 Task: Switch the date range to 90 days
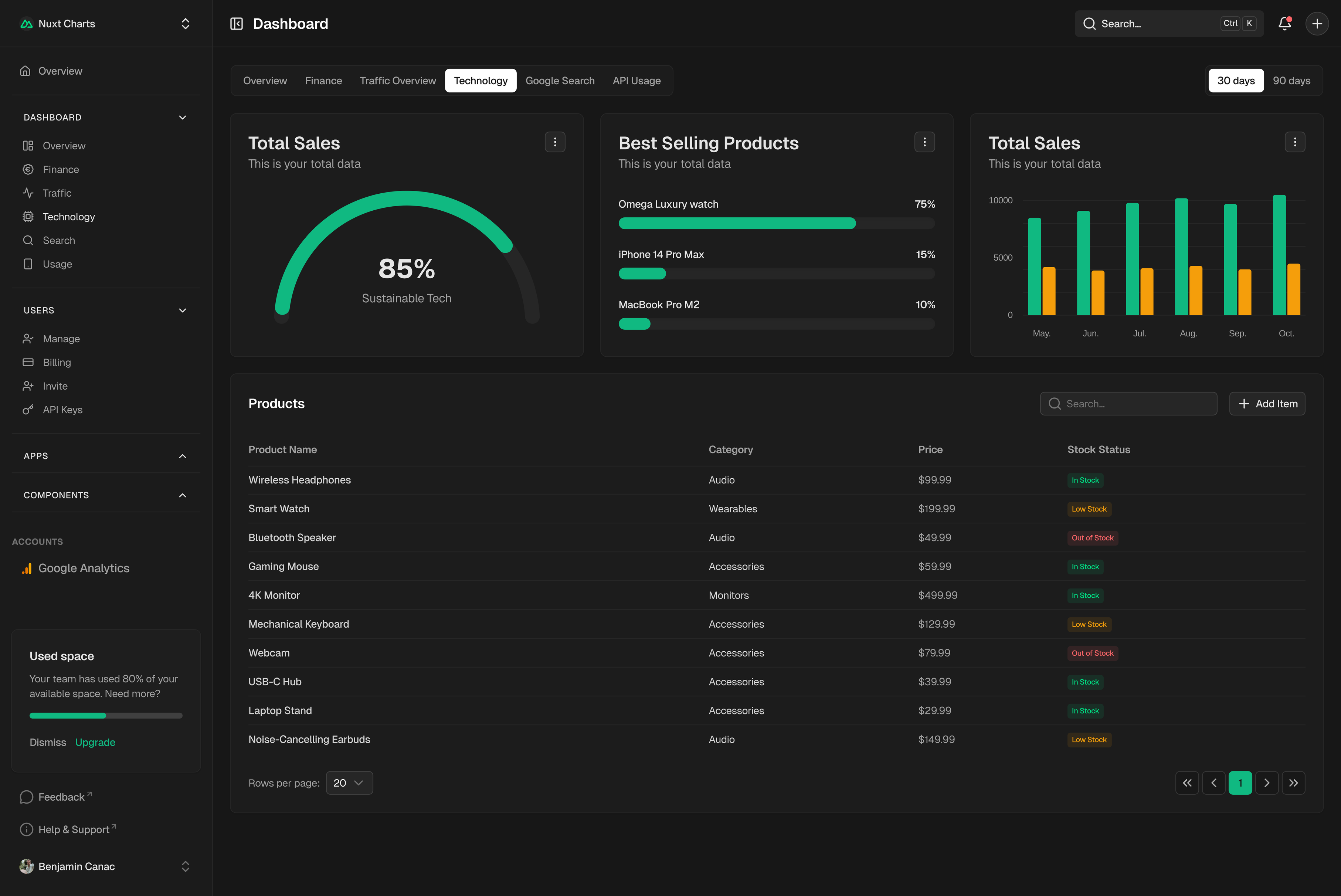click(1291, 81)
